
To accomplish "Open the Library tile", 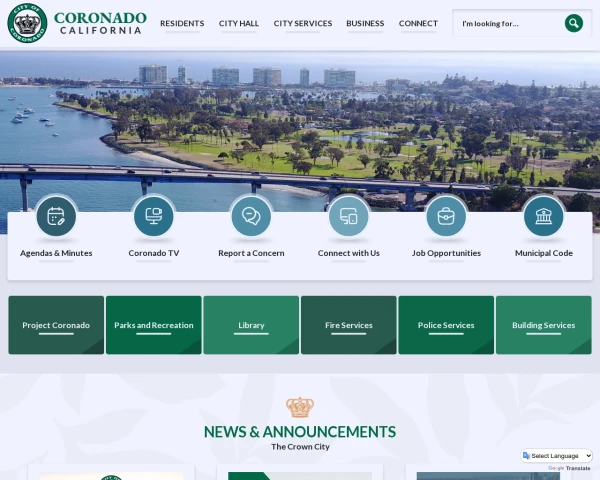I will point(251,325).
